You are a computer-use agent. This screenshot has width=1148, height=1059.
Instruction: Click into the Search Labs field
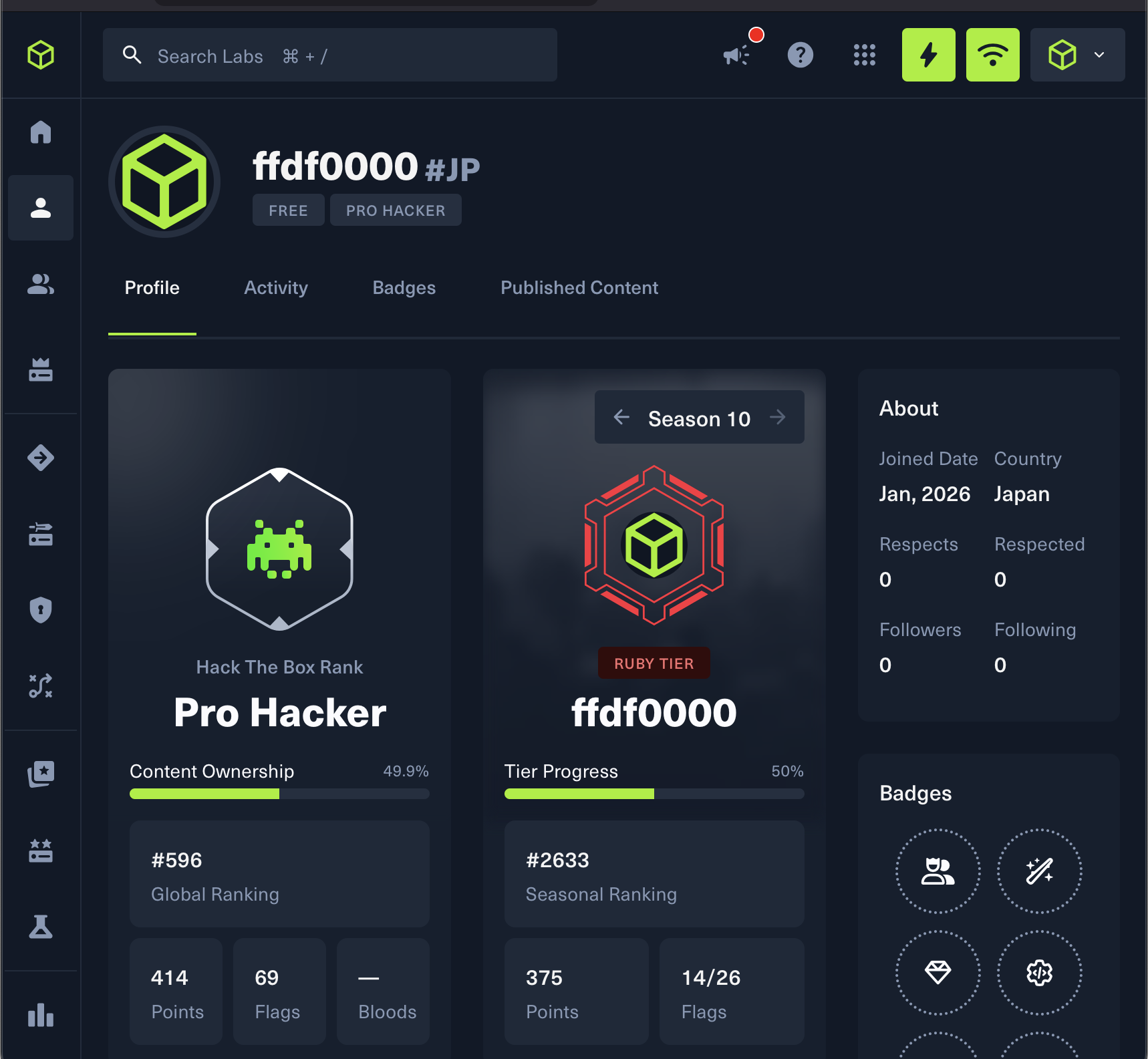[330, 55]
